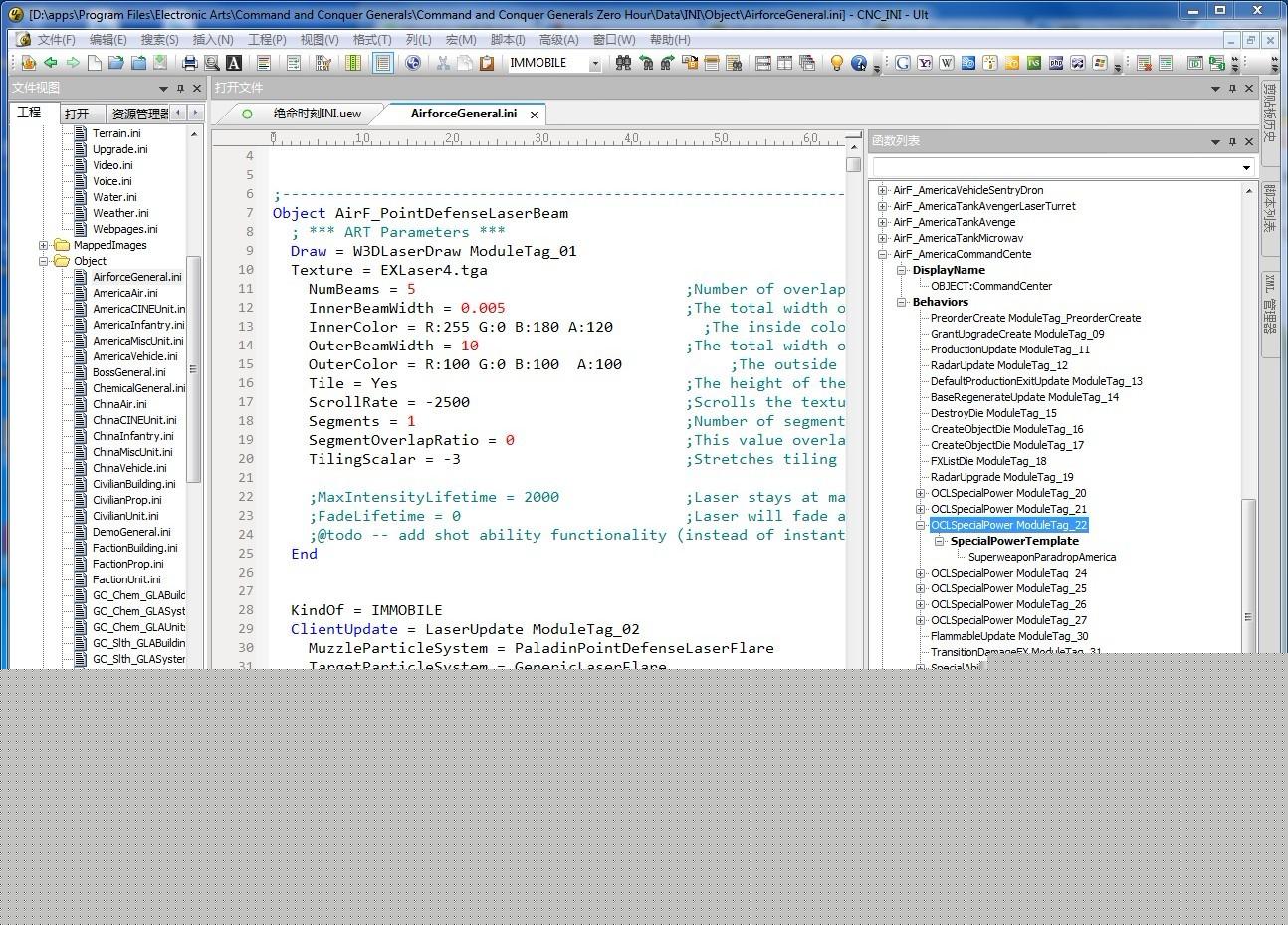Expand AirF_AmericaVehicleSentryDron node

pos(882,190)
